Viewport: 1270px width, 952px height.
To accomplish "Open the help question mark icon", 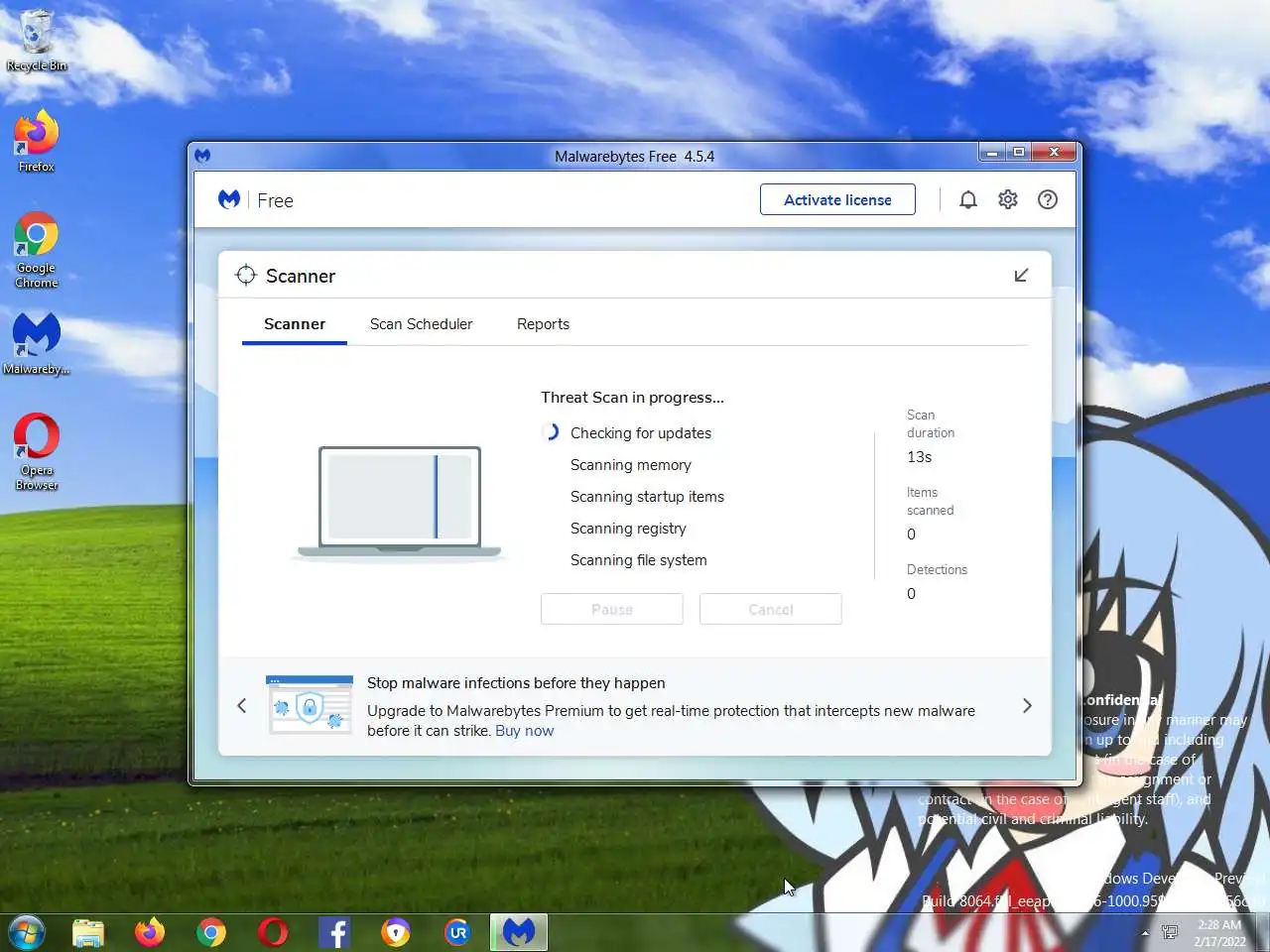I will point(1048,199).
